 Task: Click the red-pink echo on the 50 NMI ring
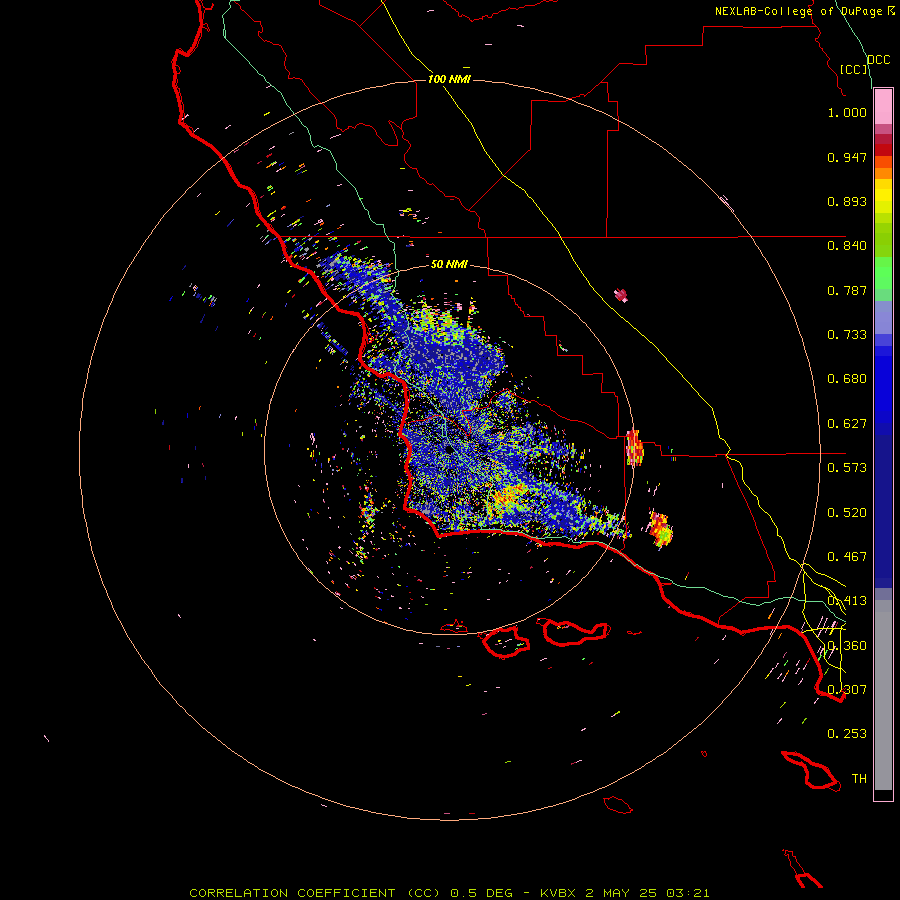[634, 448]
